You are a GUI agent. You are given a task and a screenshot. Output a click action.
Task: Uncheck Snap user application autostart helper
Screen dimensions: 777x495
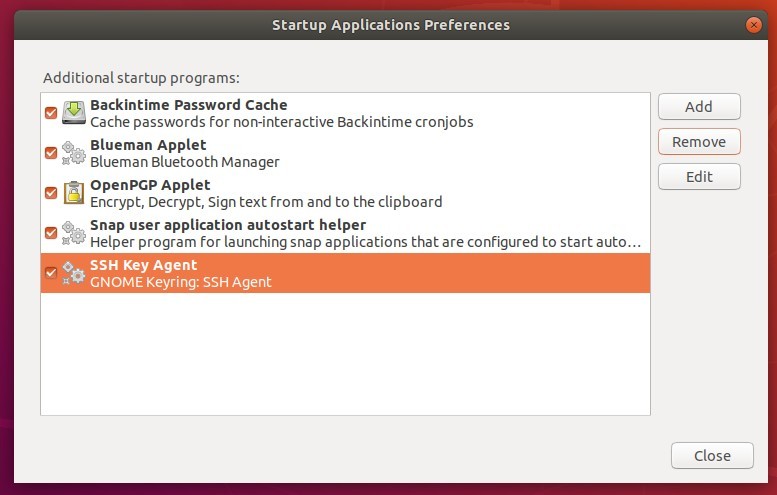tap(51, 233)
